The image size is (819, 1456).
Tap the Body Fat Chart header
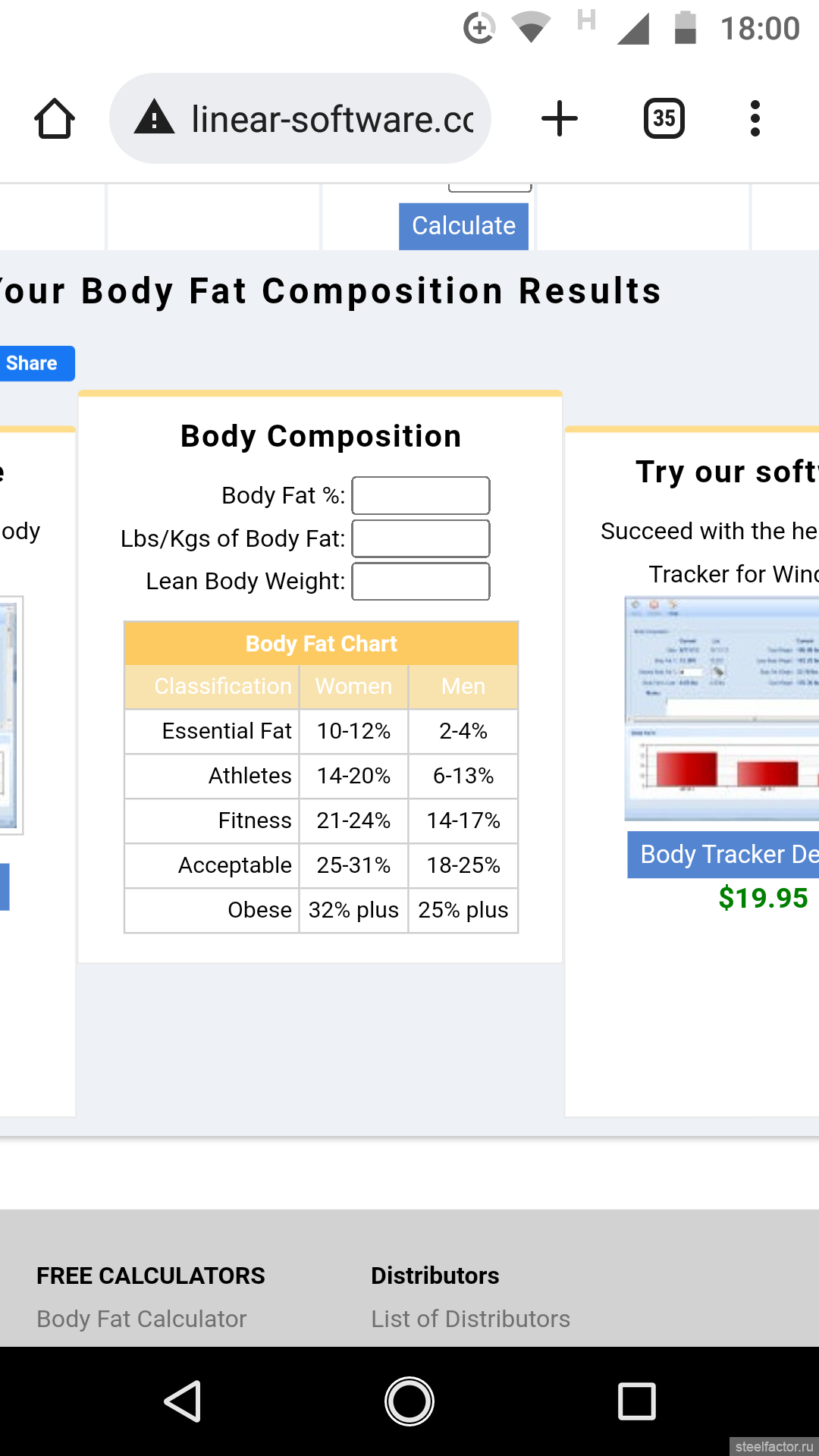click(321, 644)
